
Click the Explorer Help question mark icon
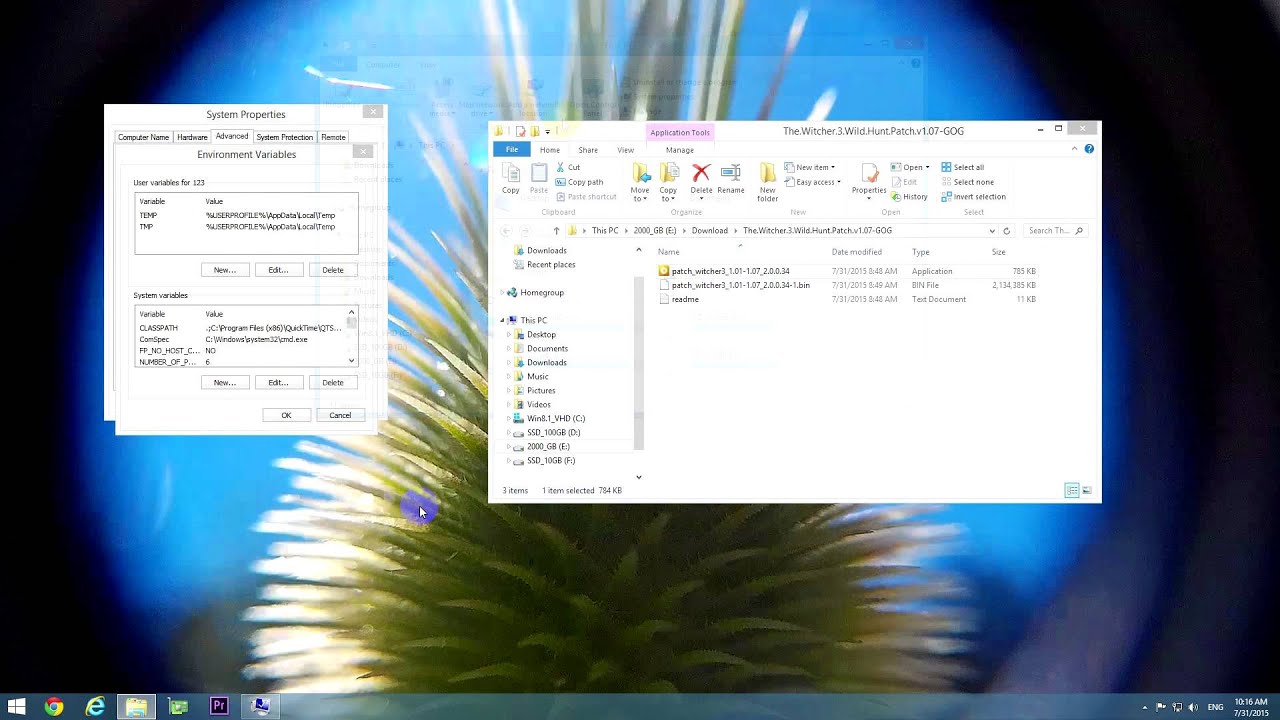(x=1089, y=149)
